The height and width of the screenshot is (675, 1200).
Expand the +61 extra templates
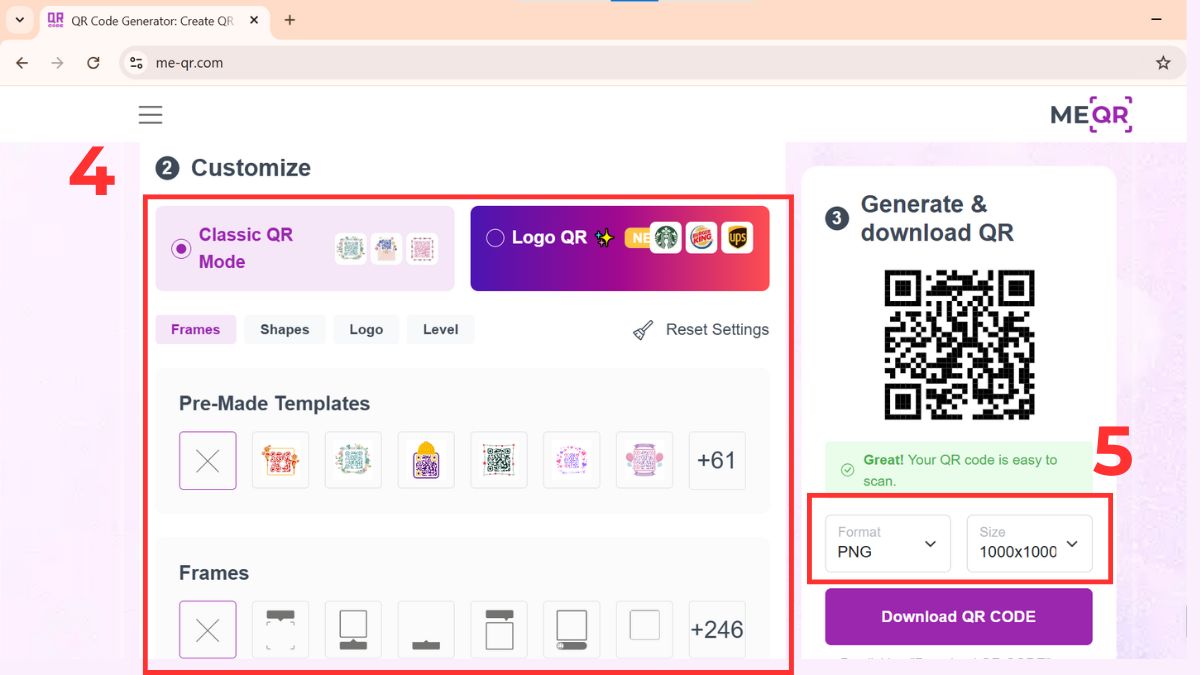coord(717,460)
